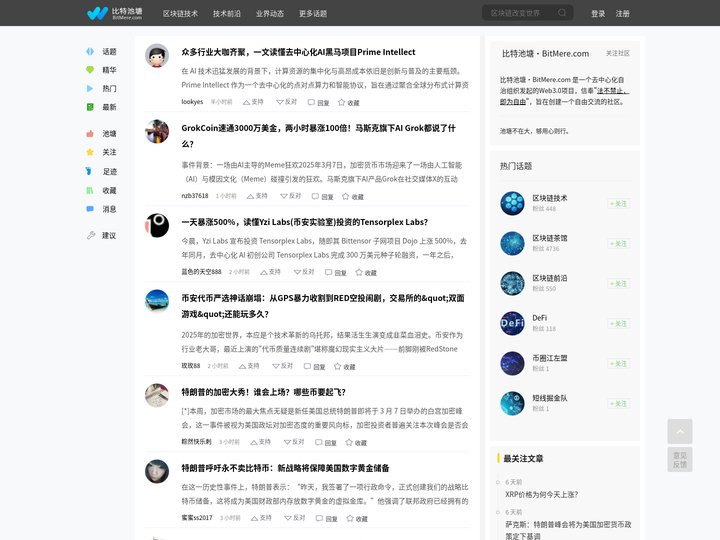
Task: Select the 话题 sidebar icon
Action: (90, 51)
